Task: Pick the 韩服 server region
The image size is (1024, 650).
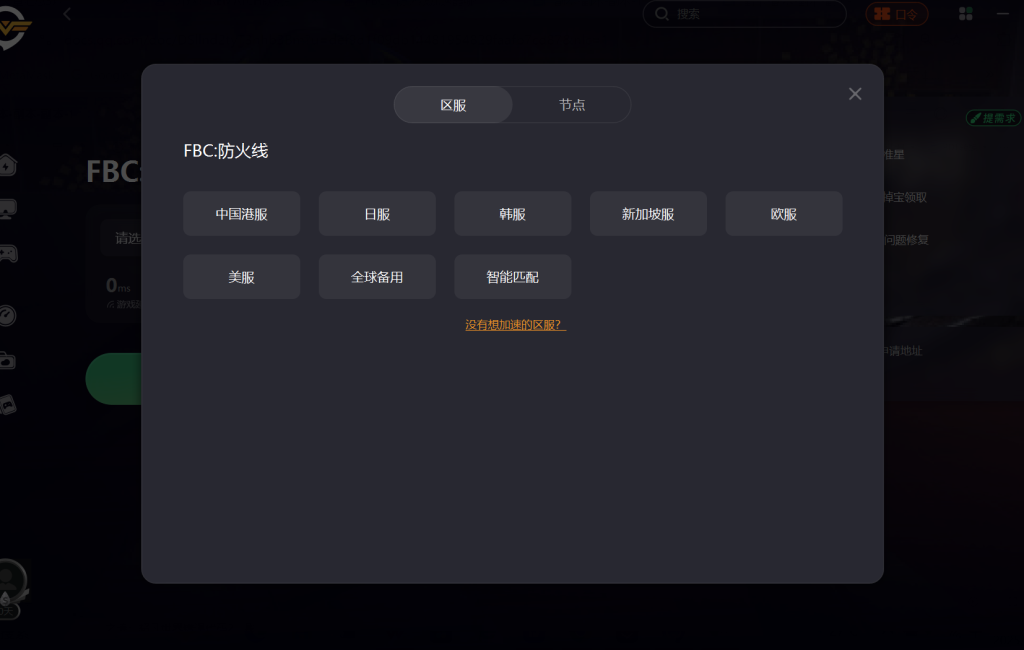Action: [x=513, y=214]
